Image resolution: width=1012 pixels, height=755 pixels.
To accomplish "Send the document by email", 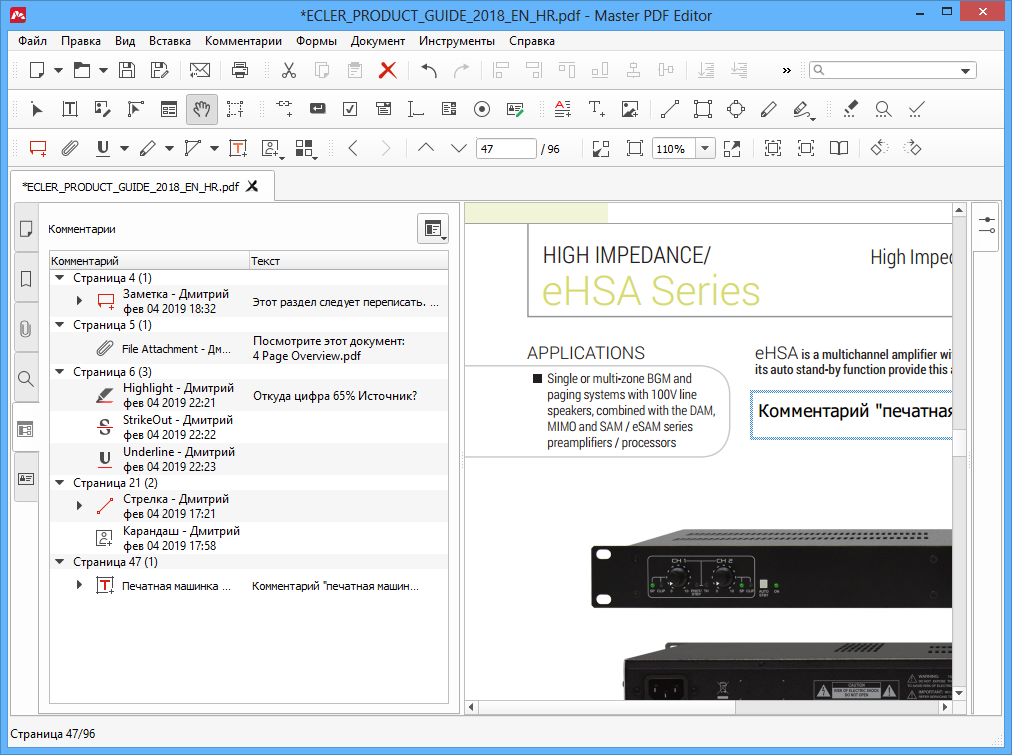I will pyautogui.click(x=200, y=70).
